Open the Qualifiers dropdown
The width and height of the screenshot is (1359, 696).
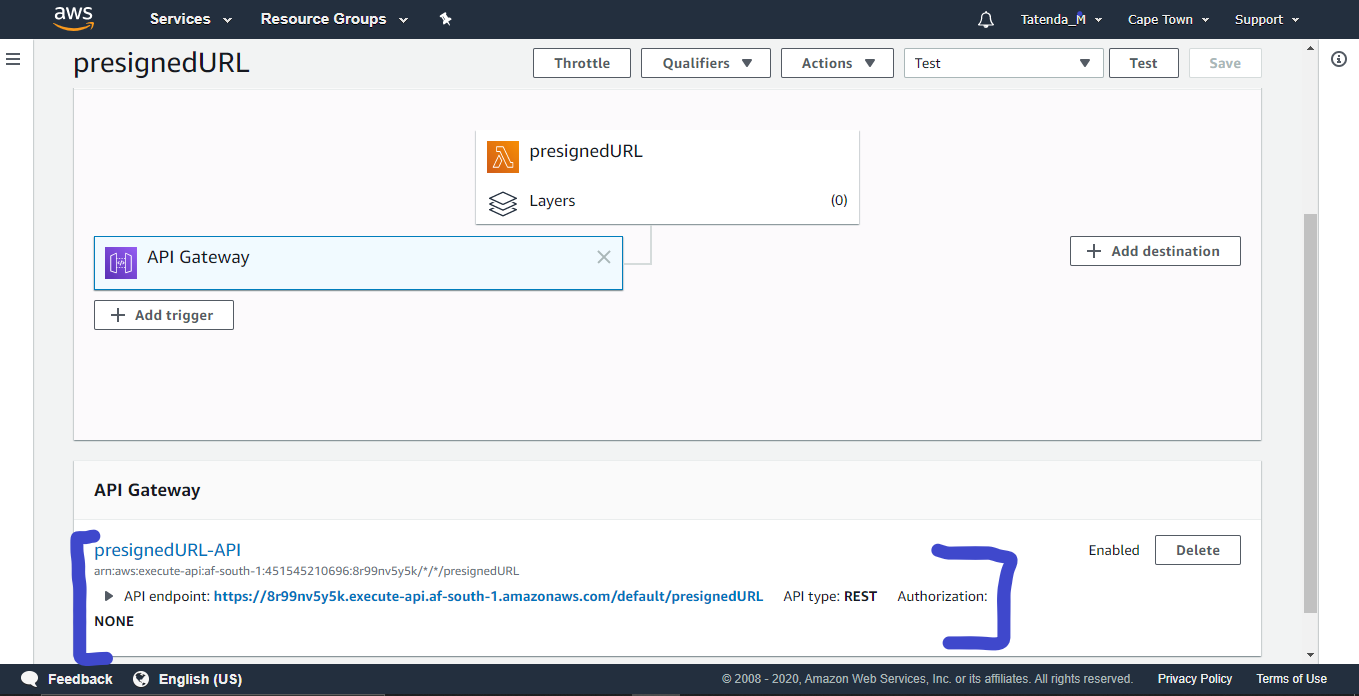[x=705, y=62]
